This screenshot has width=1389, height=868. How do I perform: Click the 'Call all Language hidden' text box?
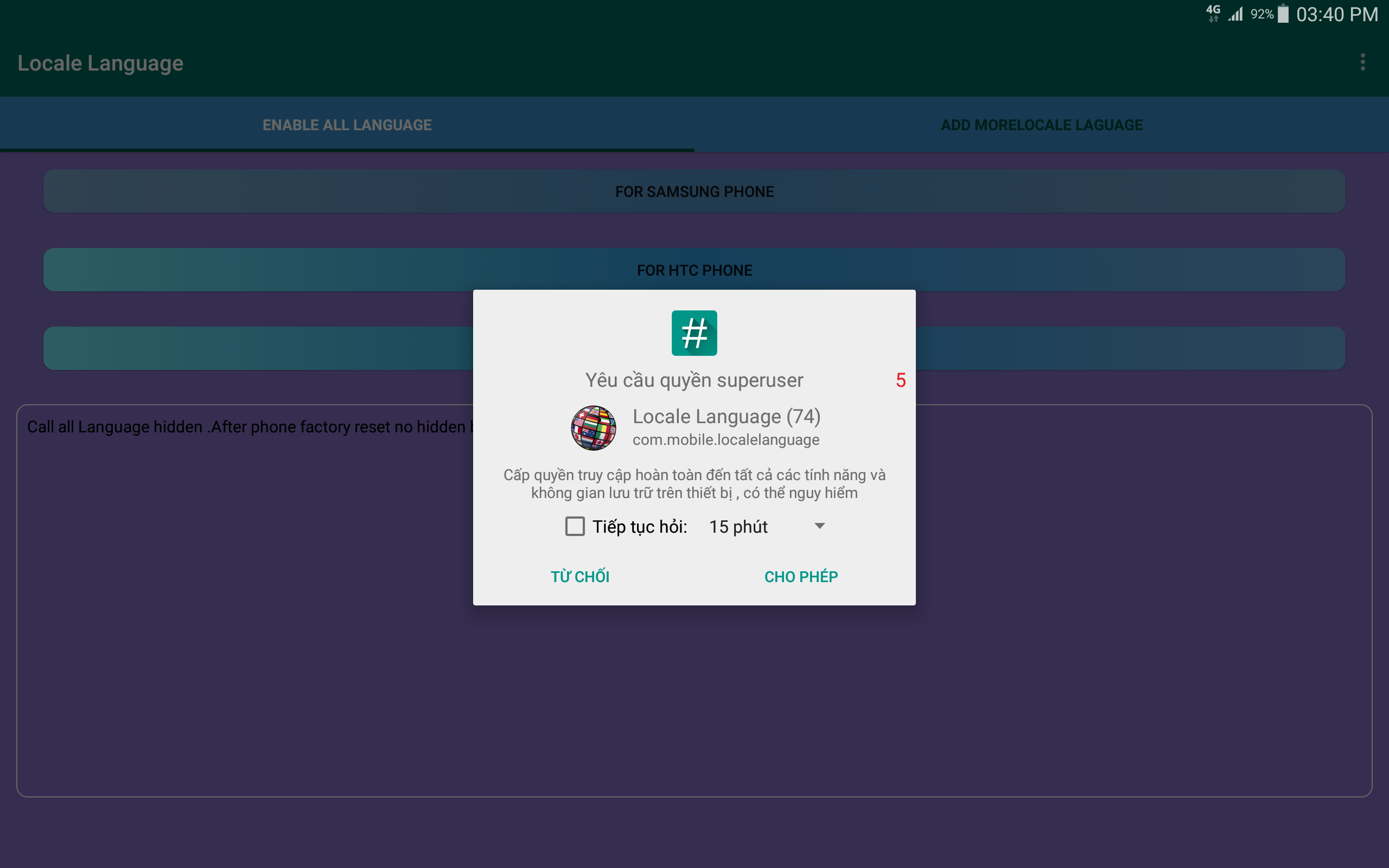pos(694,601)
